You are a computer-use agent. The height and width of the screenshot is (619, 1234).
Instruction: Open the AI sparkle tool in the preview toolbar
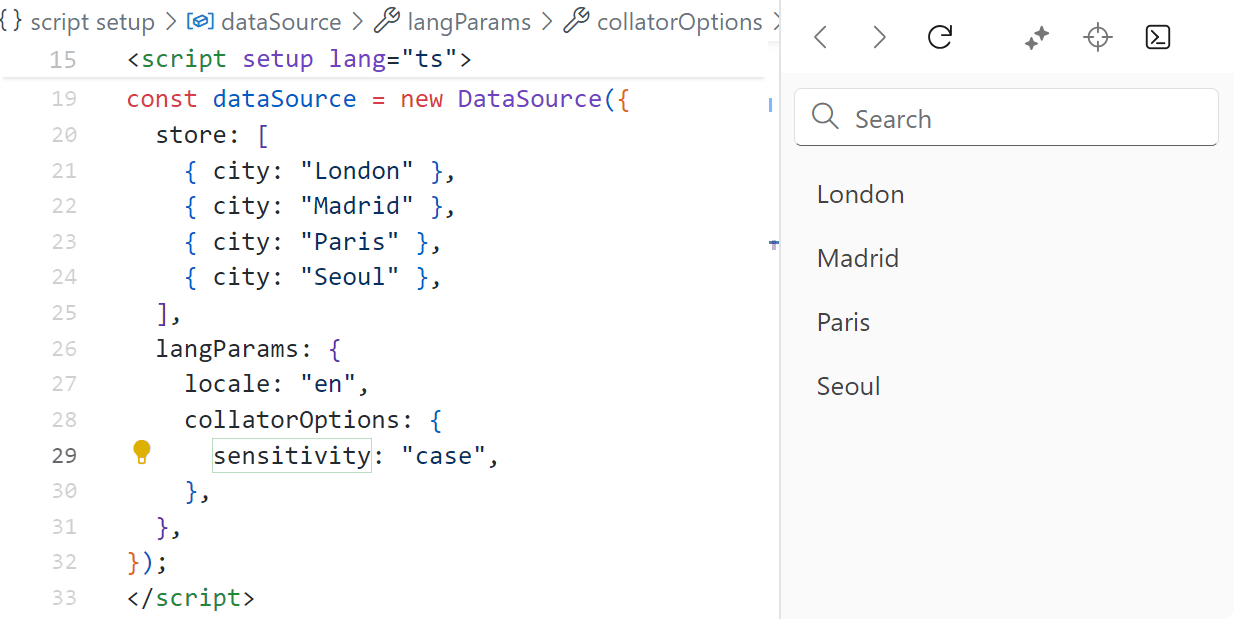(x=1036, y=37)
